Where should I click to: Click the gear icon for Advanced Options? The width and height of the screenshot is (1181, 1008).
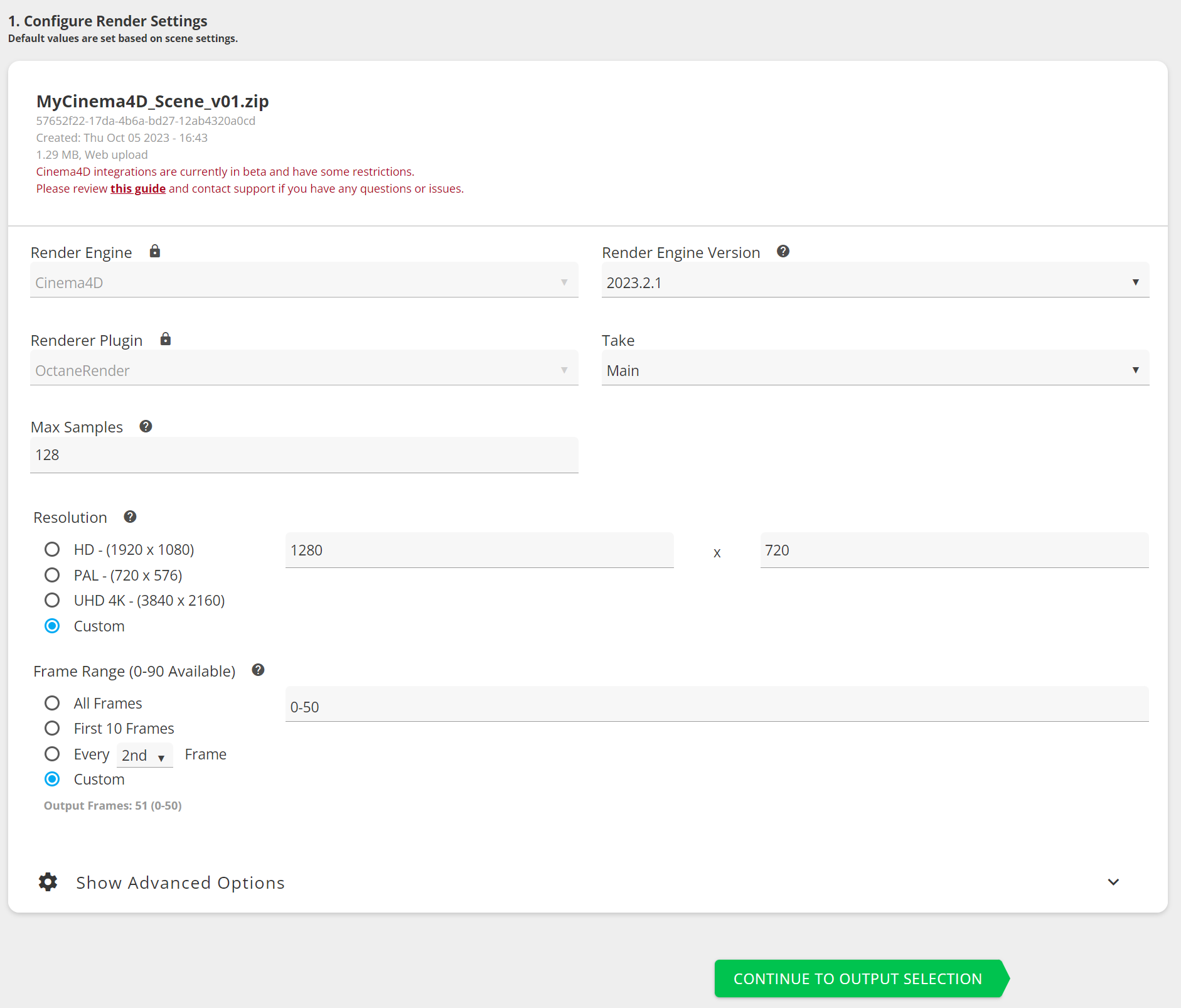(x=48, y=882)
